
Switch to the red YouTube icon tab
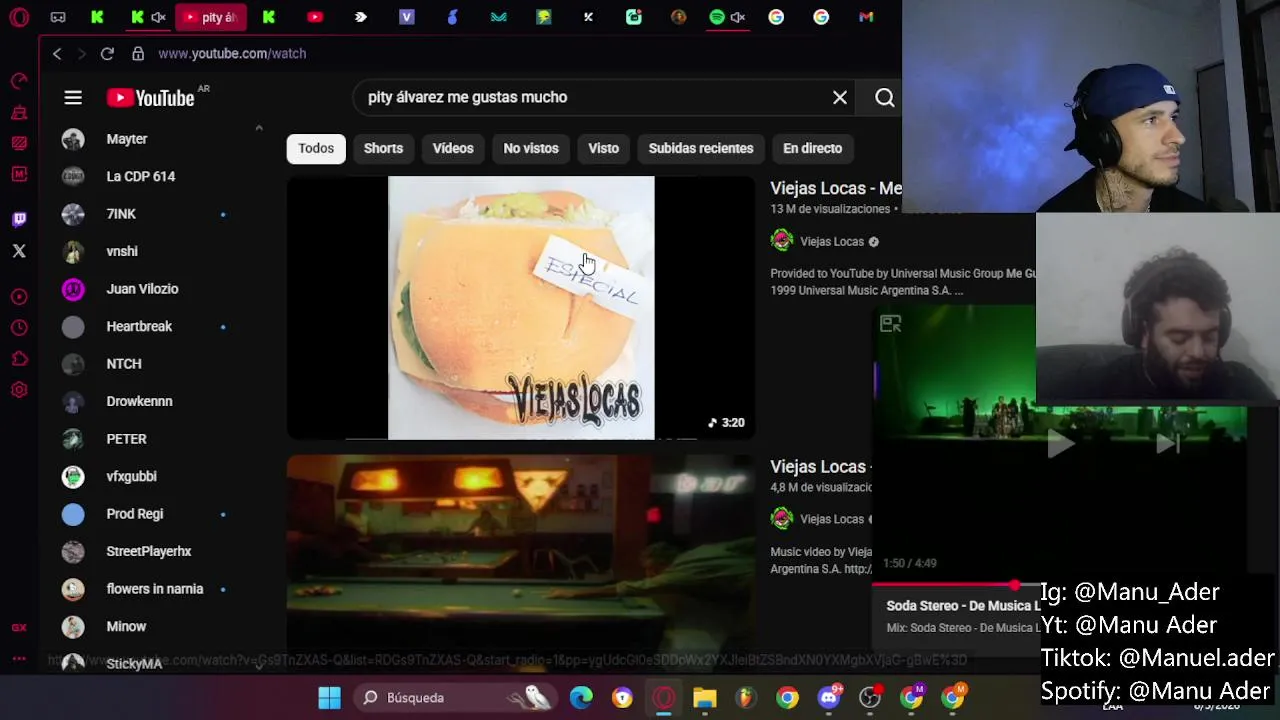click(x=315, y=17)
